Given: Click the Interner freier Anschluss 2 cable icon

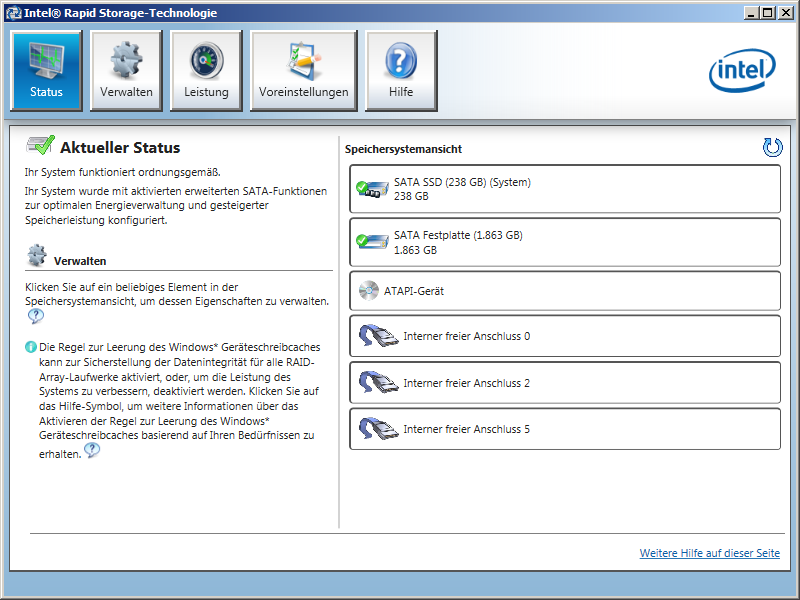Looking at the screenshot, I should [x=378, y=382].
